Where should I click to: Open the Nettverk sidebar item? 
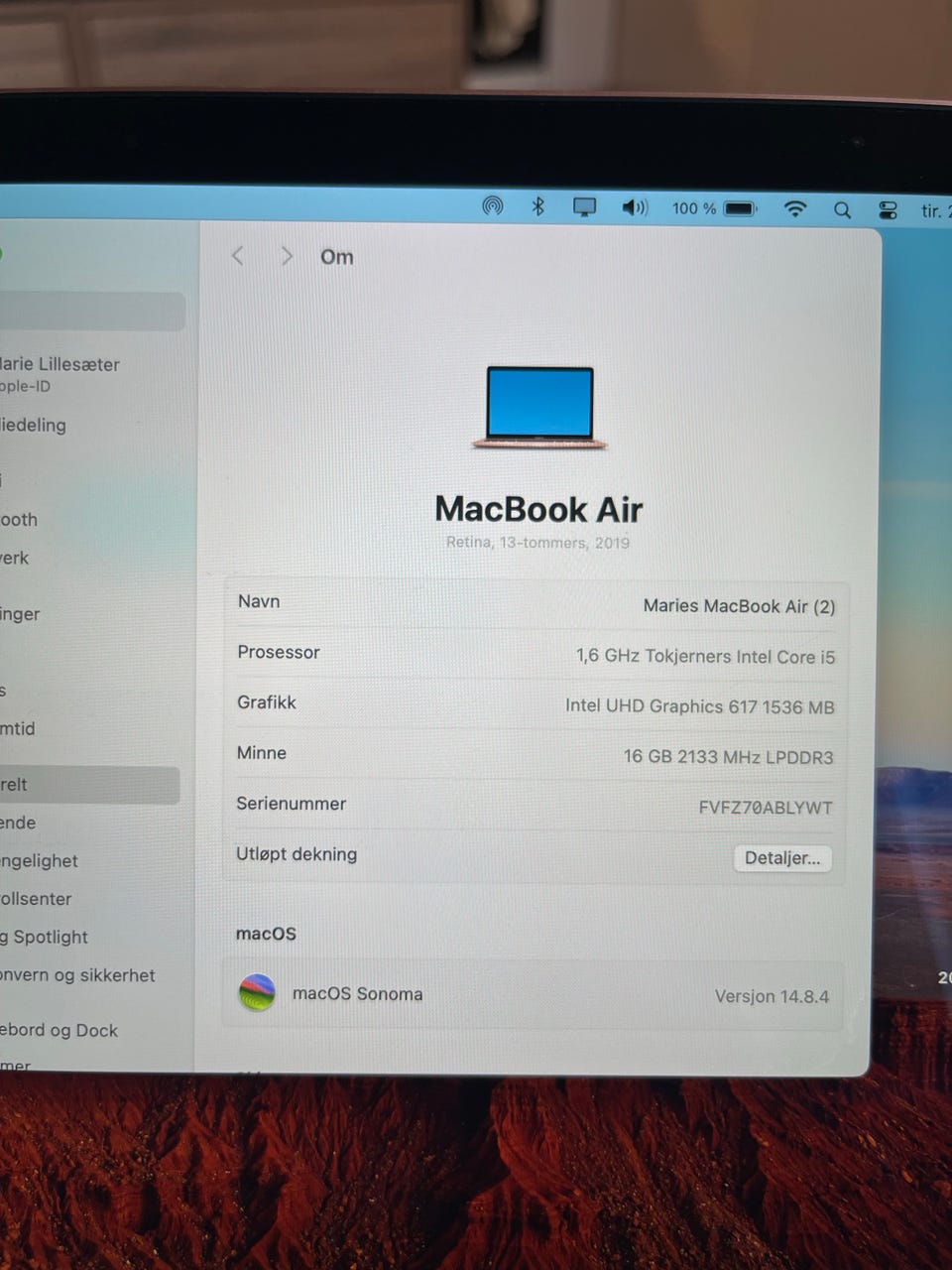(x=15, y=558)
